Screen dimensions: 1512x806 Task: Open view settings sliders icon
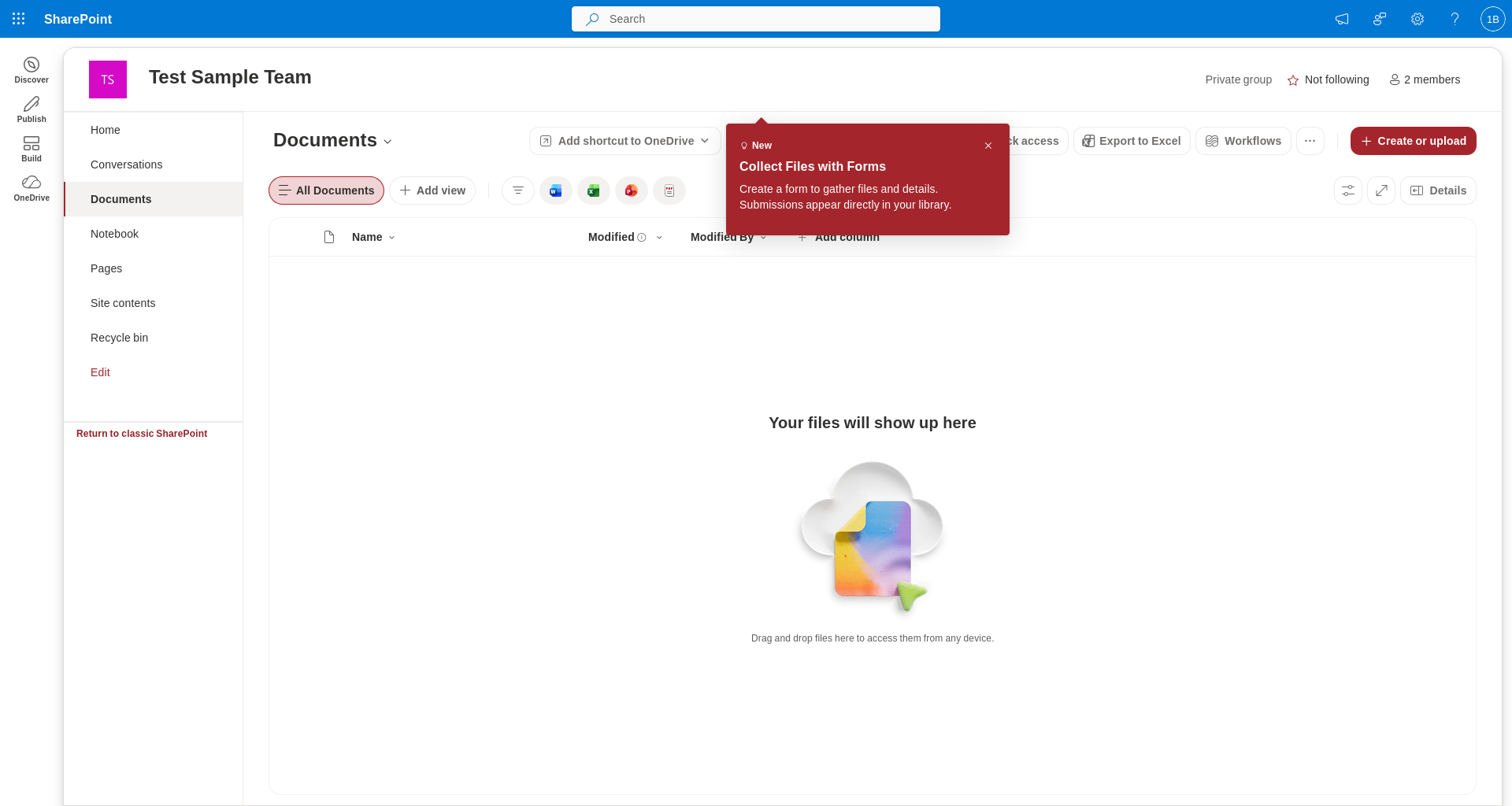[x=1348, y=190]
